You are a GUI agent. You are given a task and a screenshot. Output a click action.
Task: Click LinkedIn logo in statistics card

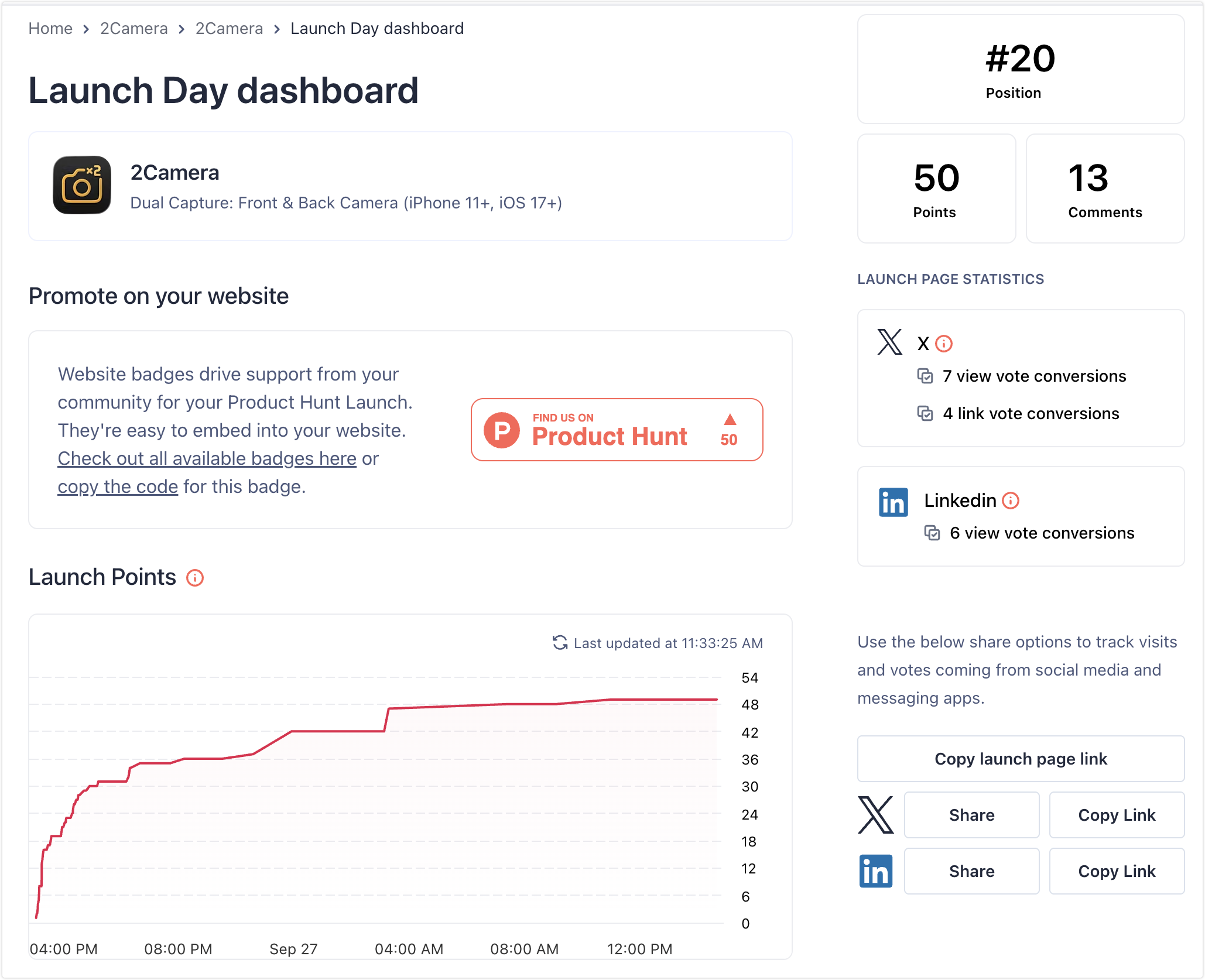(893, 502)
